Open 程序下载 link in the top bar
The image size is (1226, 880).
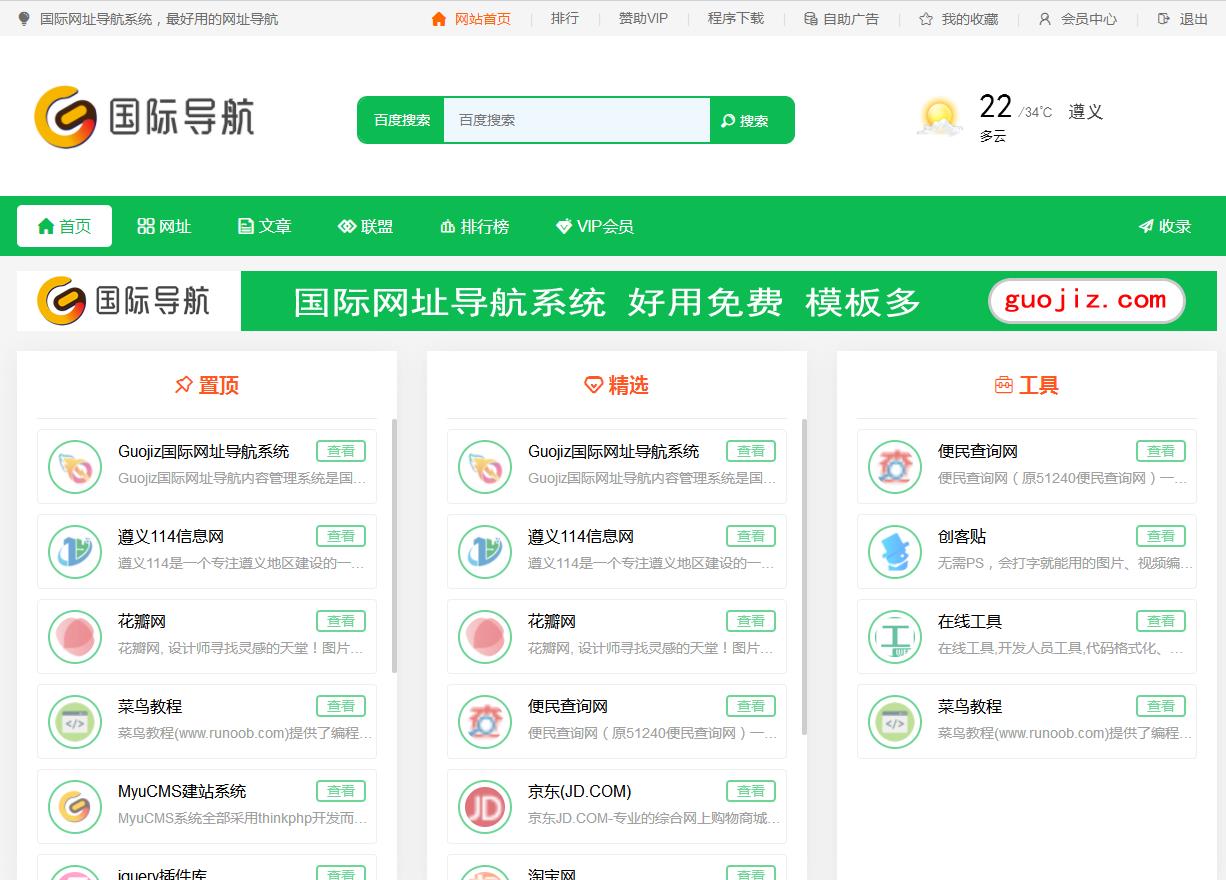click(x=736, y=19)
